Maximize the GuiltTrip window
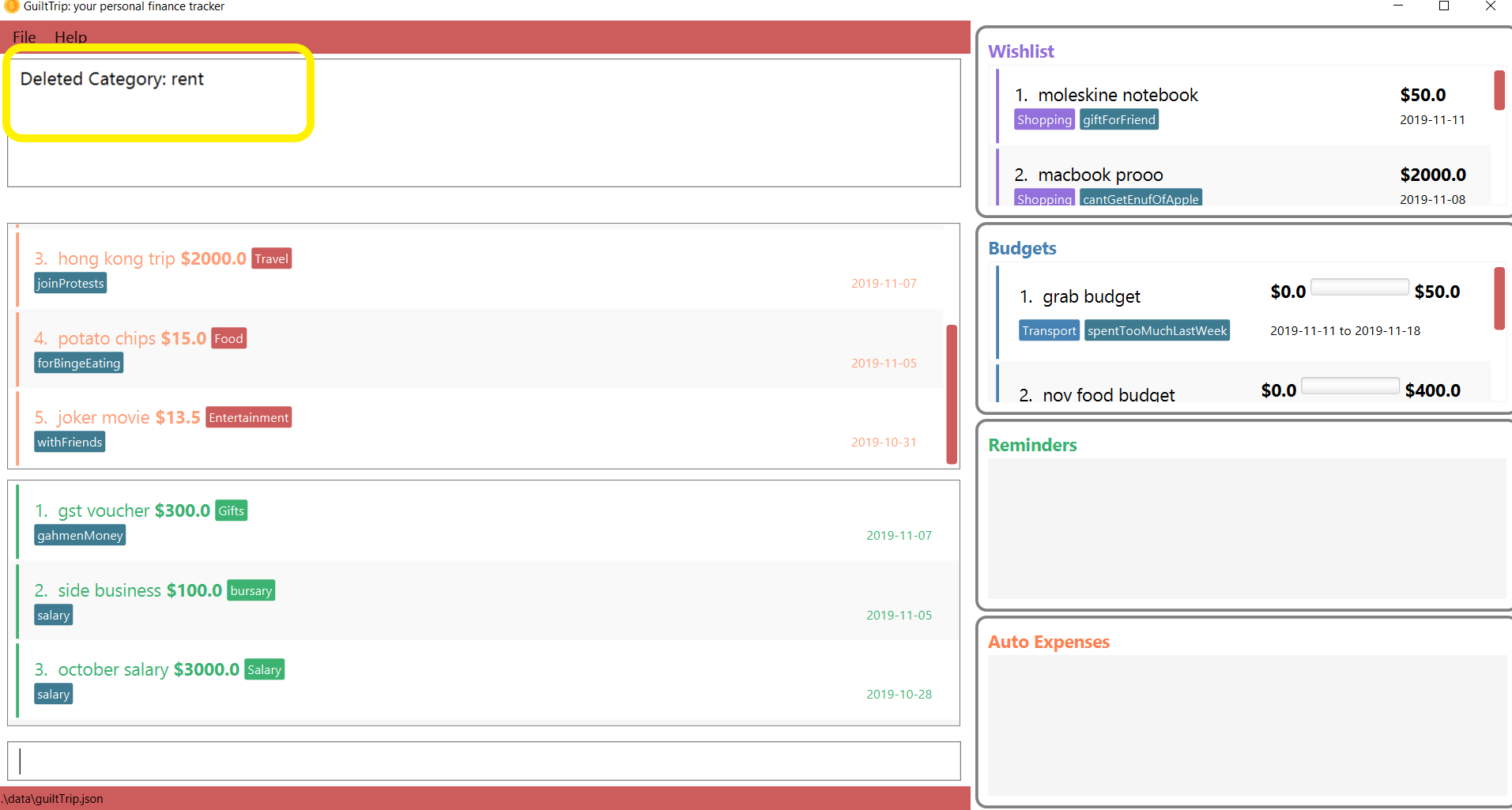The image size is (1512, 810). pyautogui.click(x=1444, y=6)
